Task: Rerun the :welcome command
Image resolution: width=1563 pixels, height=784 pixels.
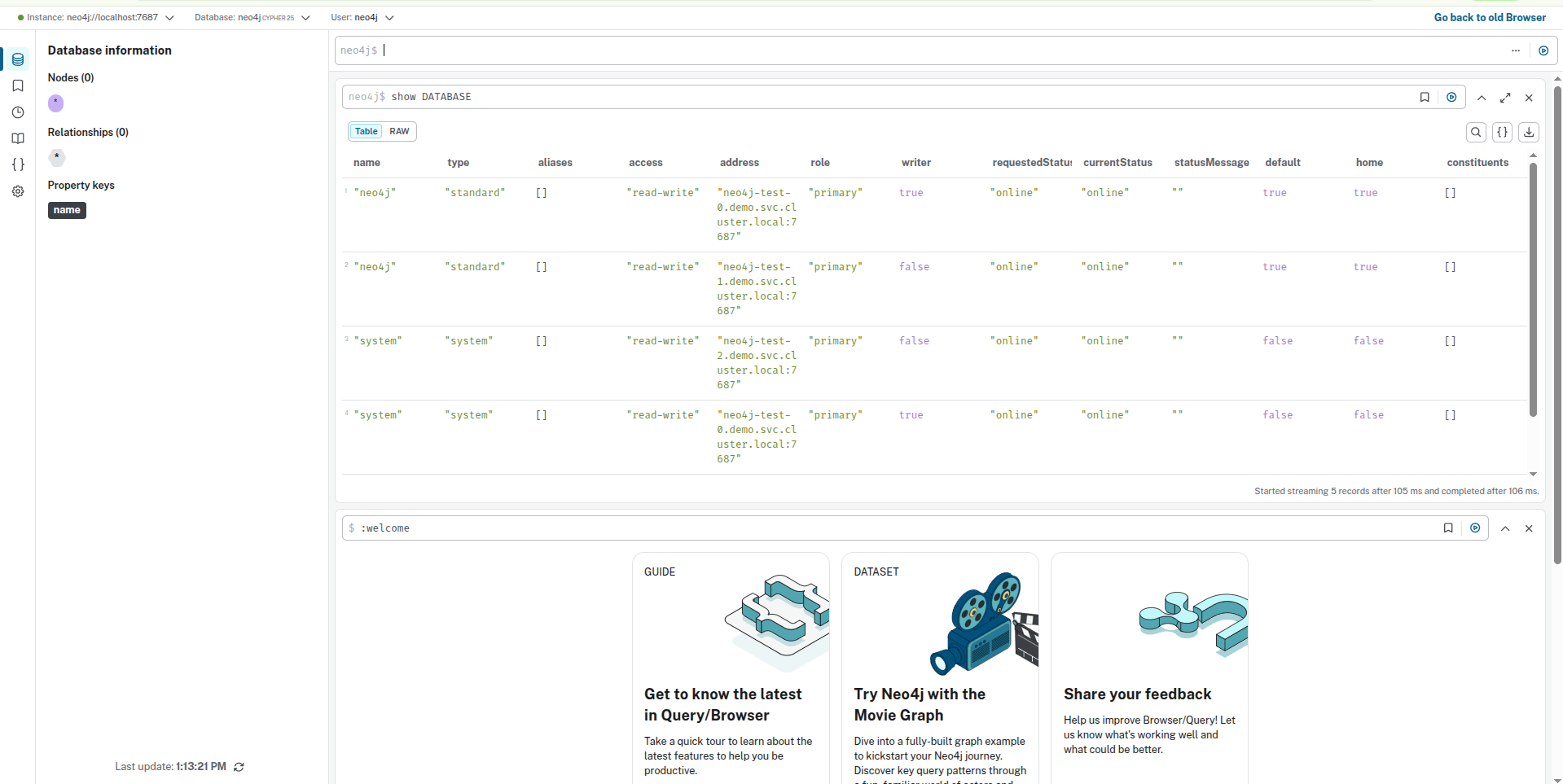Action: [x=1475, y=528]
